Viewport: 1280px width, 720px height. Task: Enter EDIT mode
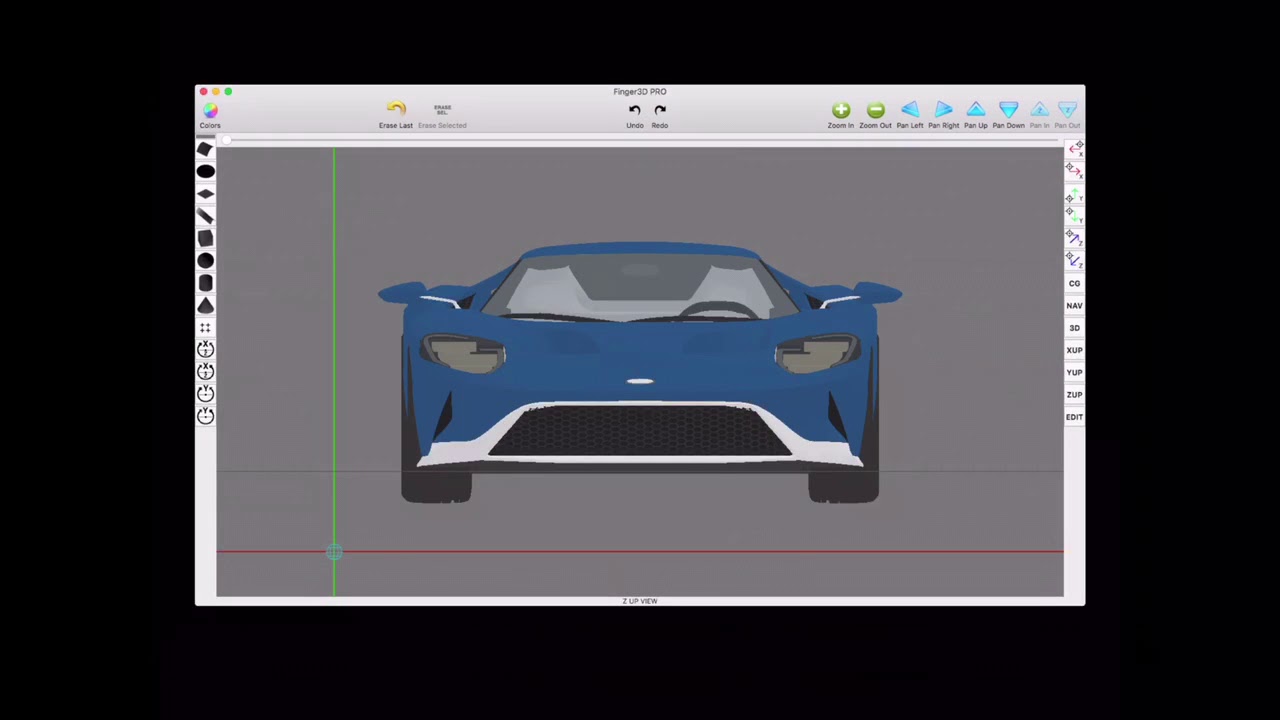(x=1074, y=417)
